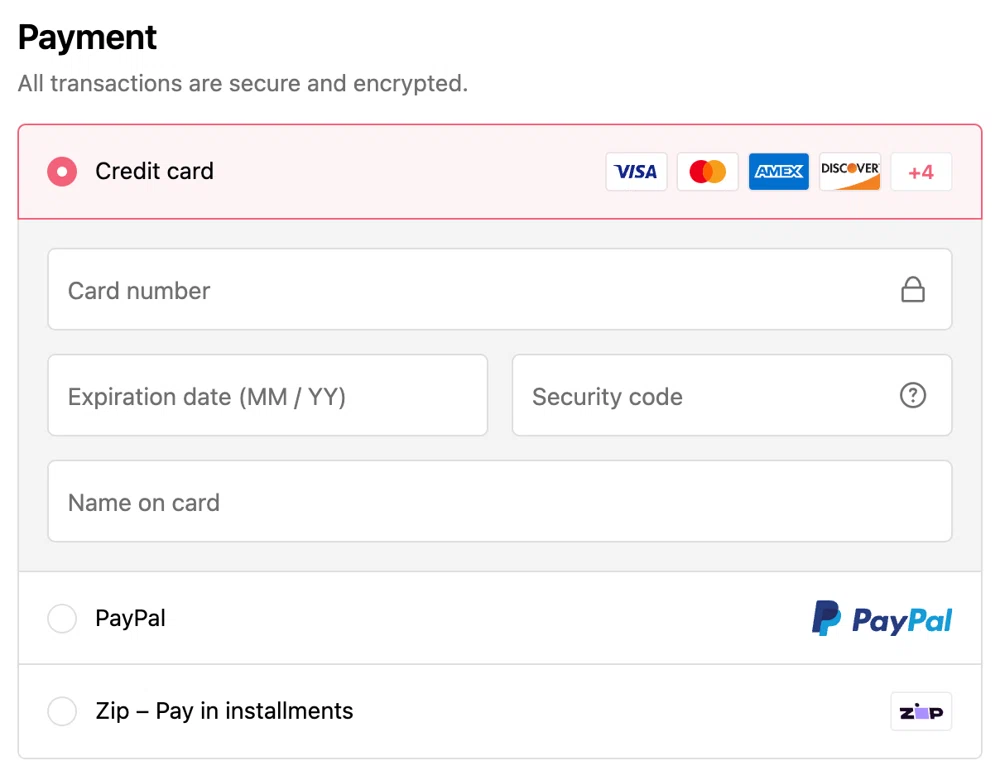The height and width of the screenshot is (772, 1000).
Task: Click the Name on card field
Action: click(x=500, y=502)
